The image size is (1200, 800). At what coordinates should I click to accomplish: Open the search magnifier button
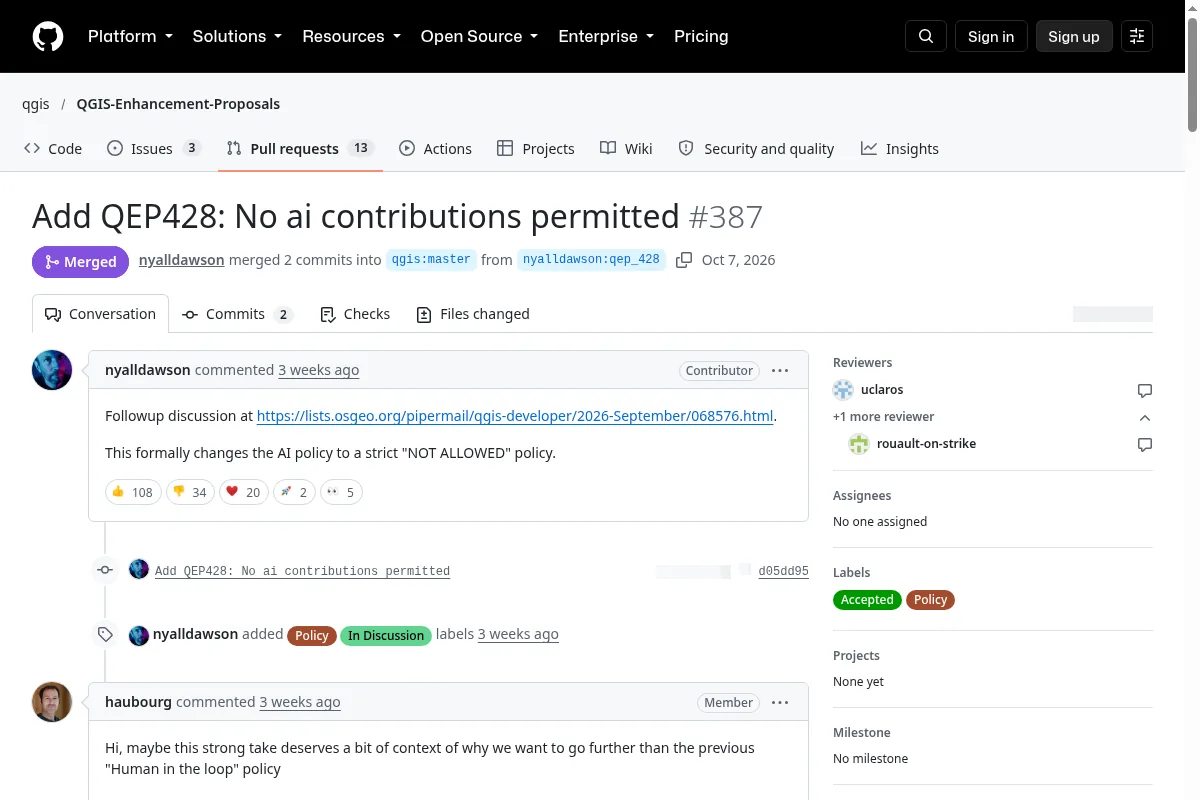click(x=926, y=37)
